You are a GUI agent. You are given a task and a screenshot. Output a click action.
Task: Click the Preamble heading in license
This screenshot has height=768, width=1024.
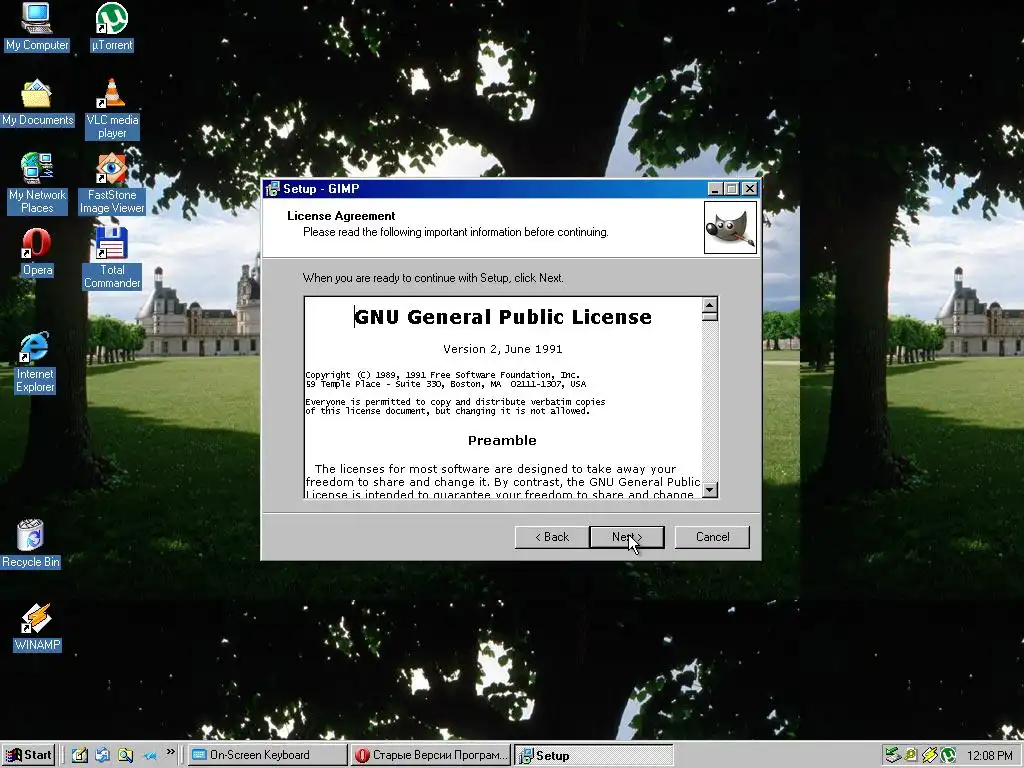click(x=502, y=440)
